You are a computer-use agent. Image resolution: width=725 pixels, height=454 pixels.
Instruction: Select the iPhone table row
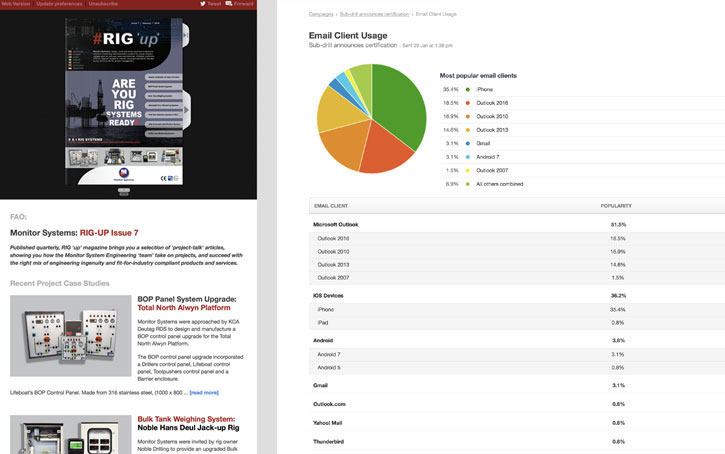517,310
